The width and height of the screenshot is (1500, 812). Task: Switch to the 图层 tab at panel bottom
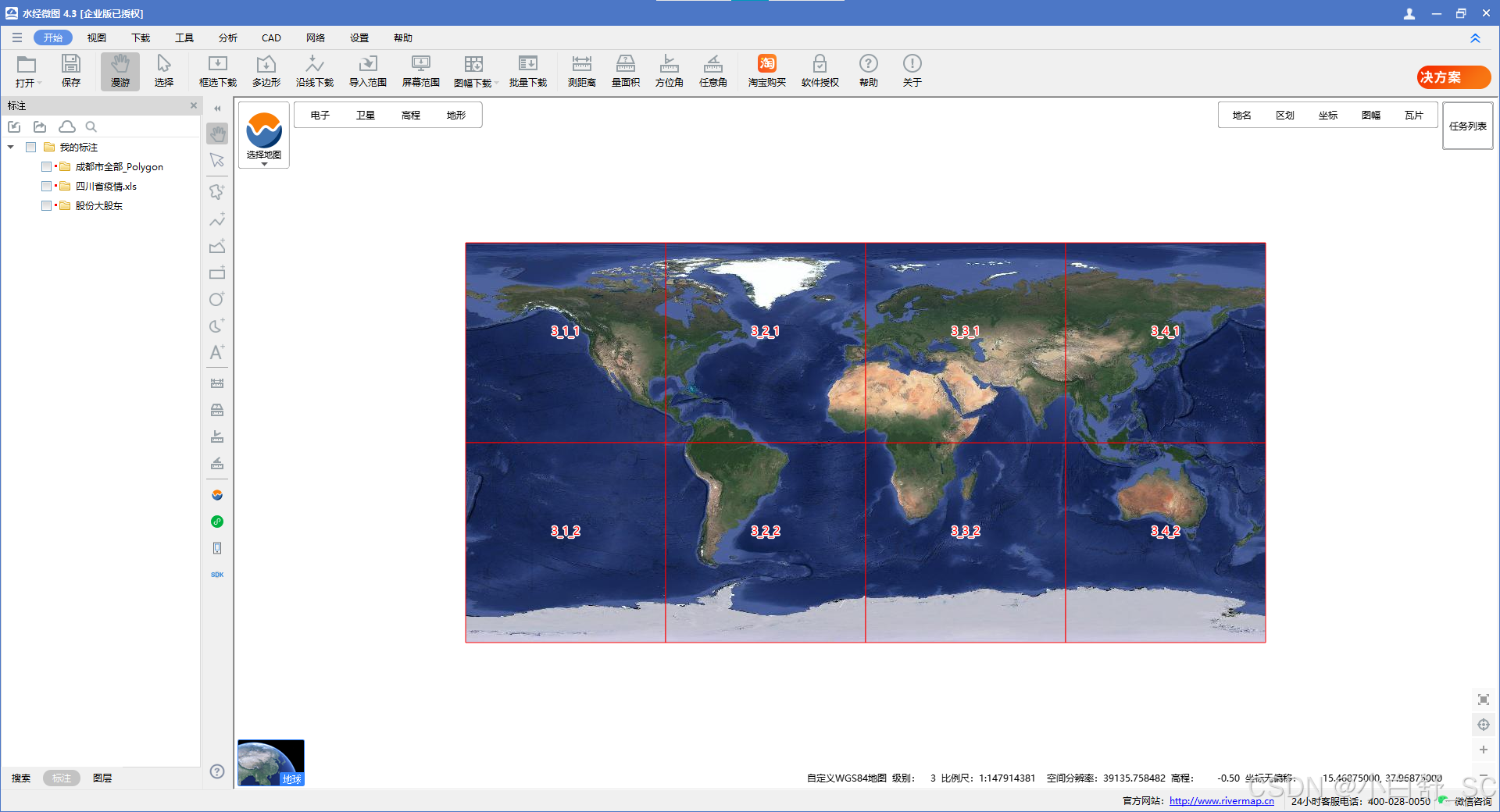[x=102, y=778]
